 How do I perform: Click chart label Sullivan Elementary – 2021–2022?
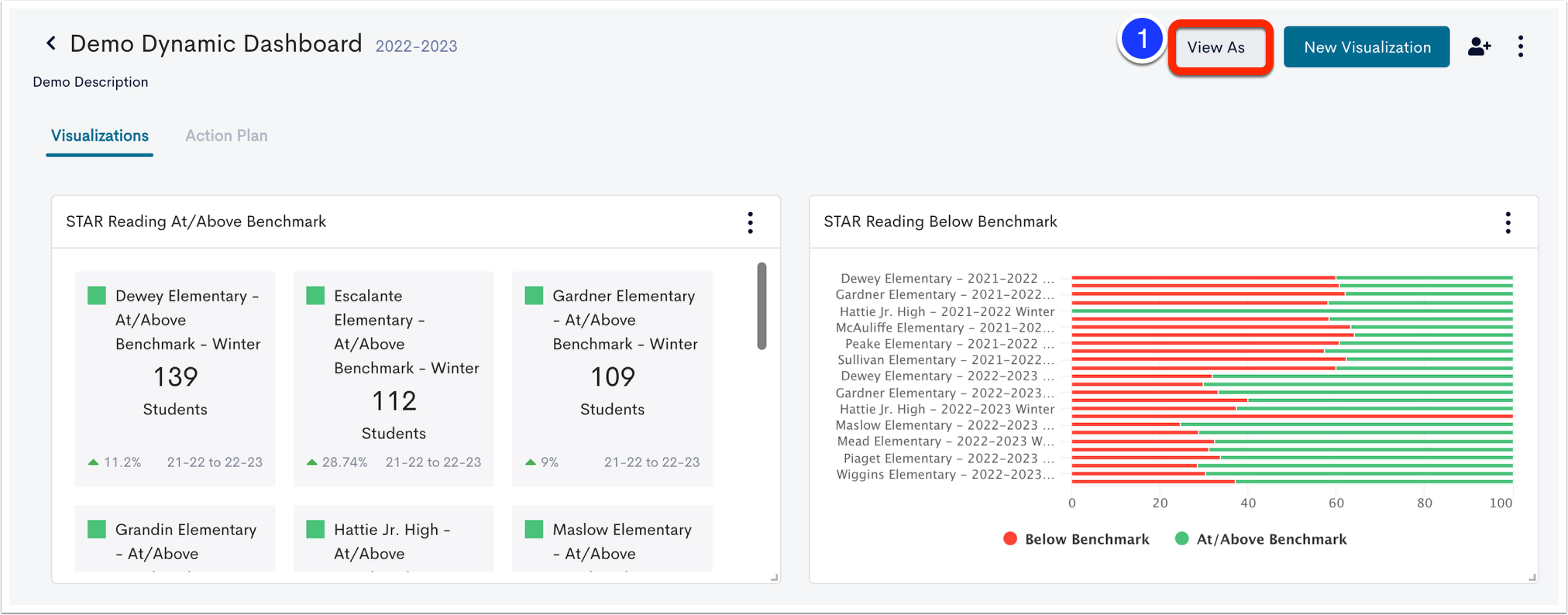pos(945,359)
